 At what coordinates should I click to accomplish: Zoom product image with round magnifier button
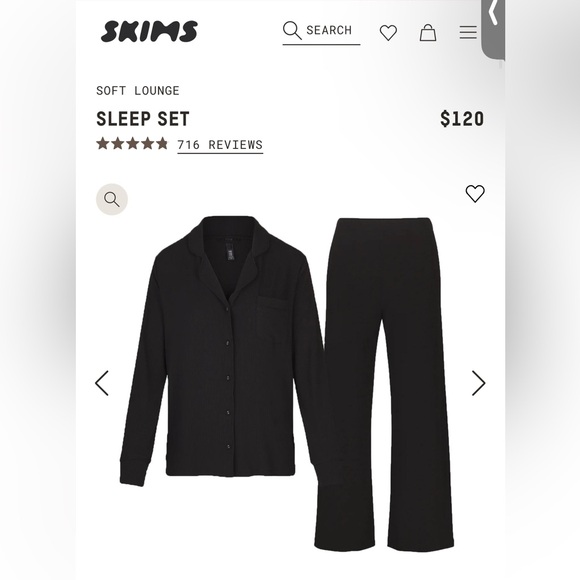(112, 199)
